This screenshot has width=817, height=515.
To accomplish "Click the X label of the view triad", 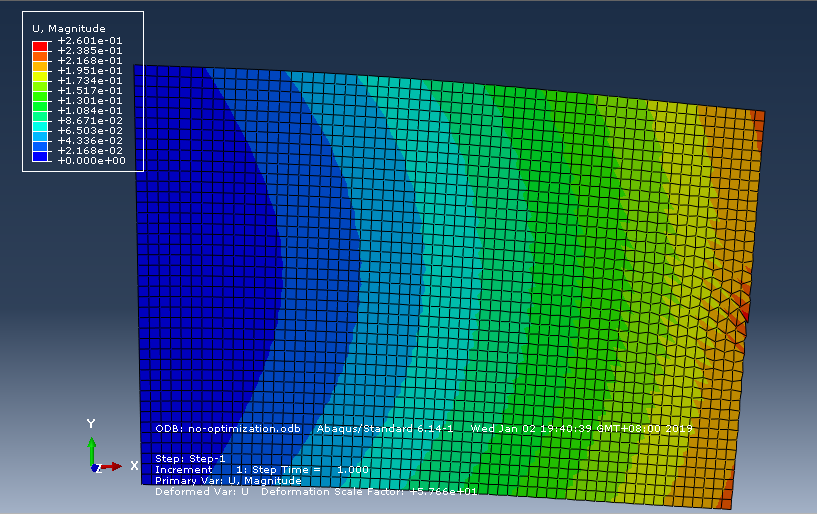I will (134, 465).
